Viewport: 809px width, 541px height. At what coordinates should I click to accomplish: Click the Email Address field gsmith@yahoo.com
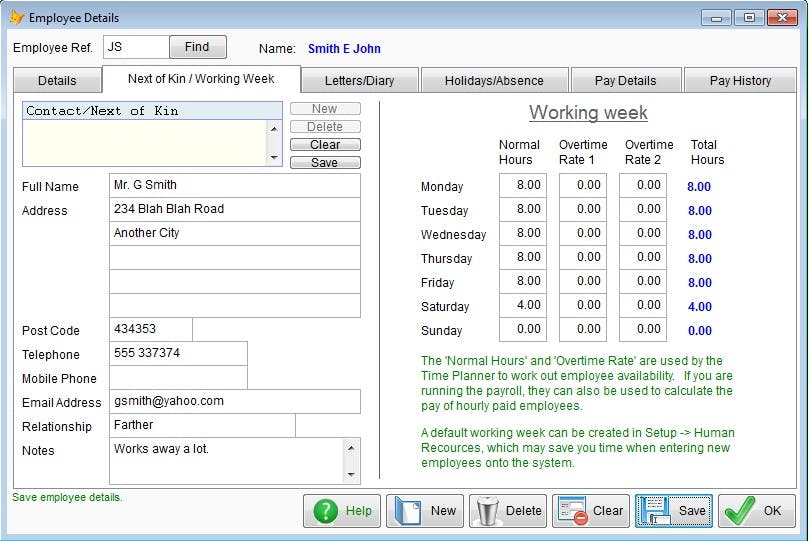pyautogui.click(x=235, y=401)
